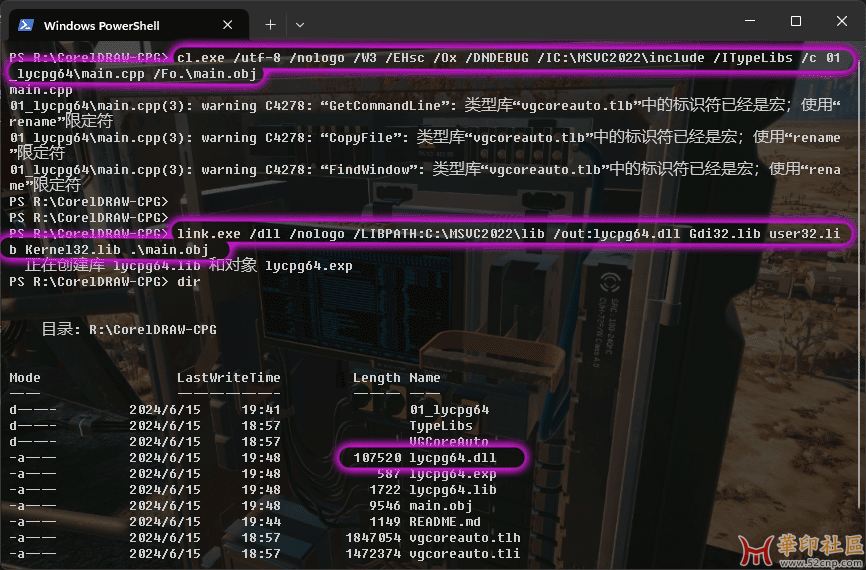
Task: Minimize the terminal window
Action: click(x=749, y=21)
